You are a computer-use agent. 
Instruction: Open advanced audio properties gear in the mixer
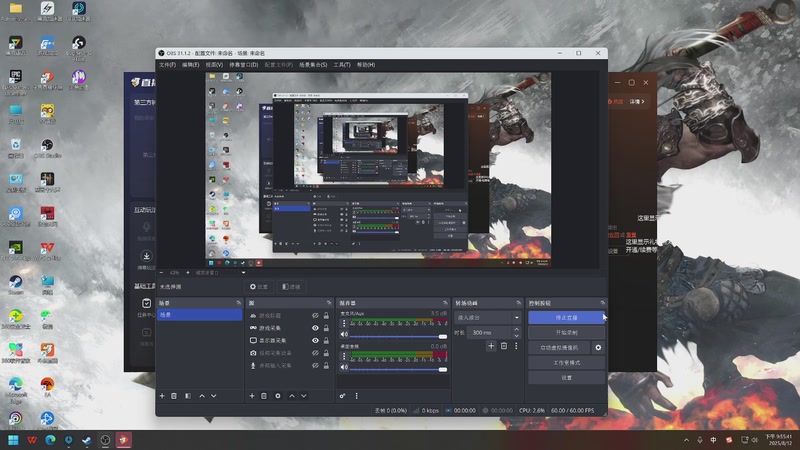343,396
